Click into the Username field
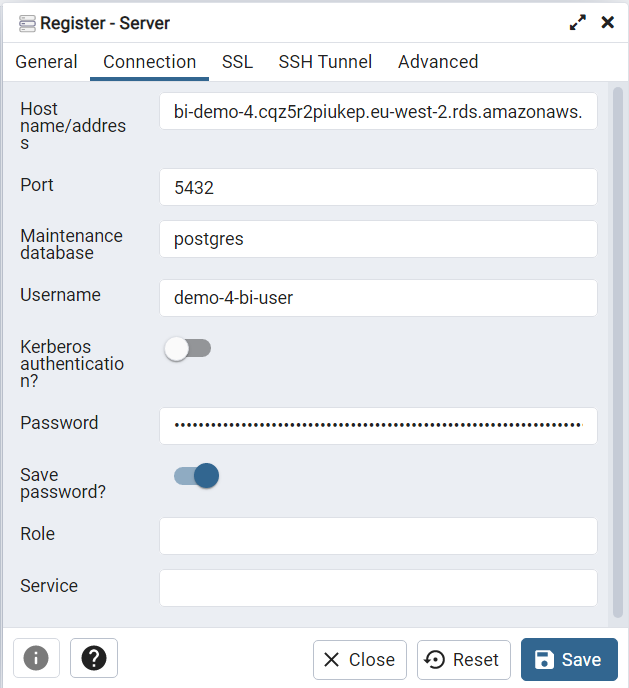The height and width of the screenshot is (688, 629). (378, 297)
